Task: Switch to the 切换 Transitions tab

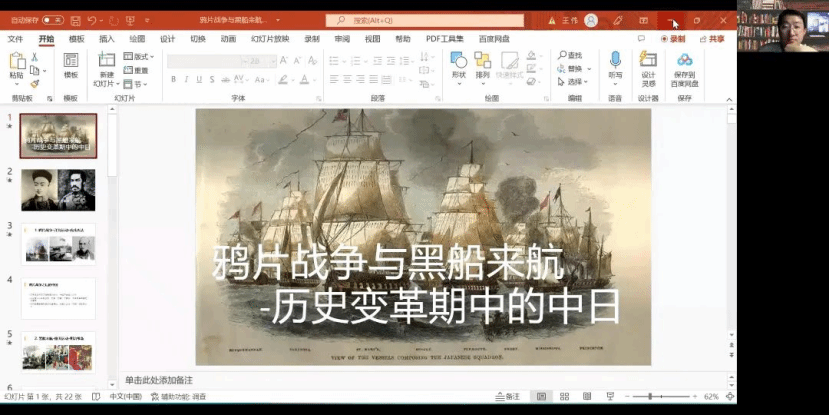Action: [197, 39]
